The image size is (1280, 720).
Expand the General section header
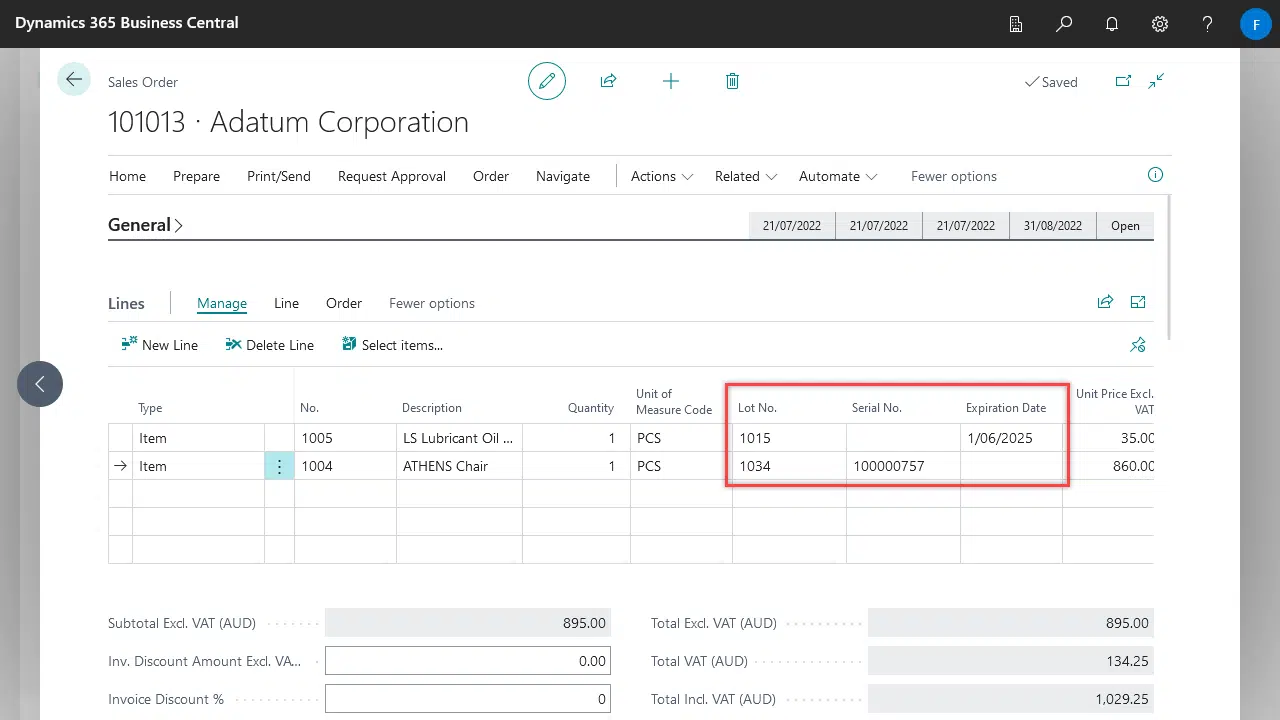146,225
